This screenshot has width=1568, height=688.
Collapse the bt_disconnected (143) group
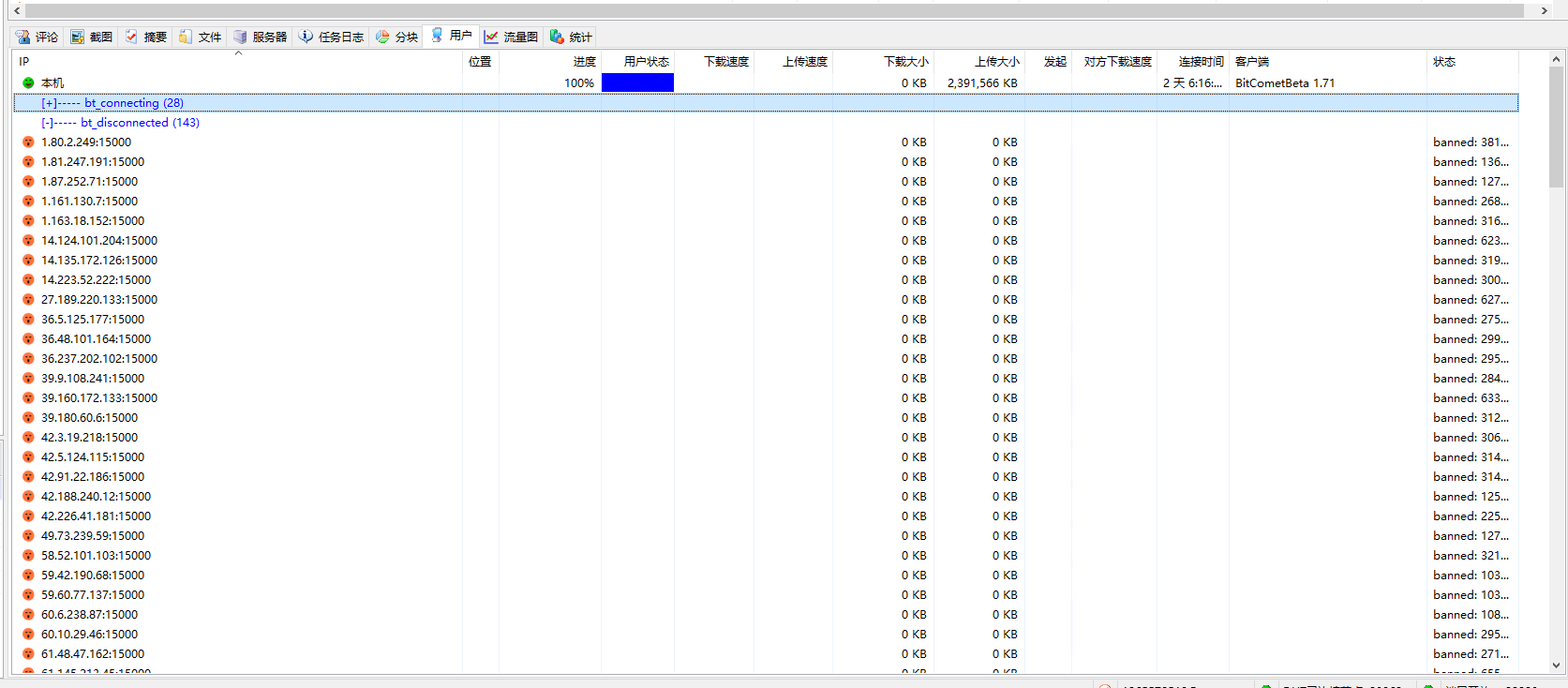[x=47, y=123]
